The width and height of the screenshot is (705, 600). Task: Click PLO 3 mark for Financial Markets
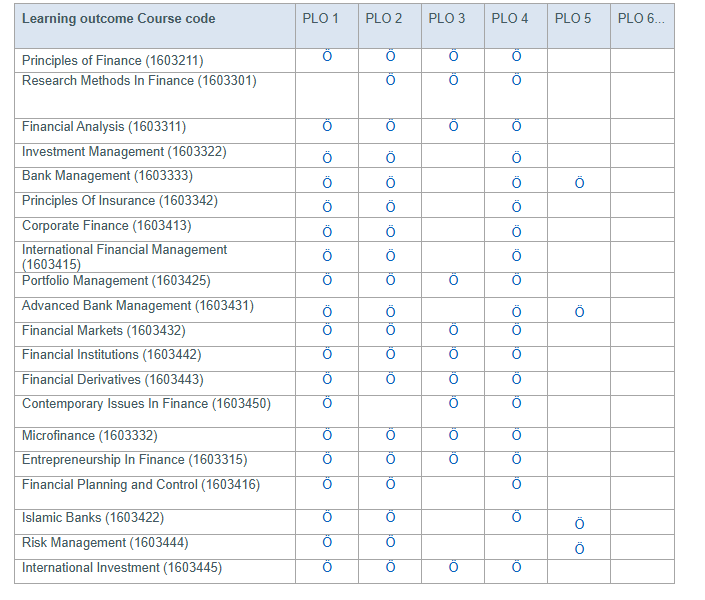click(x=454, y=330)
